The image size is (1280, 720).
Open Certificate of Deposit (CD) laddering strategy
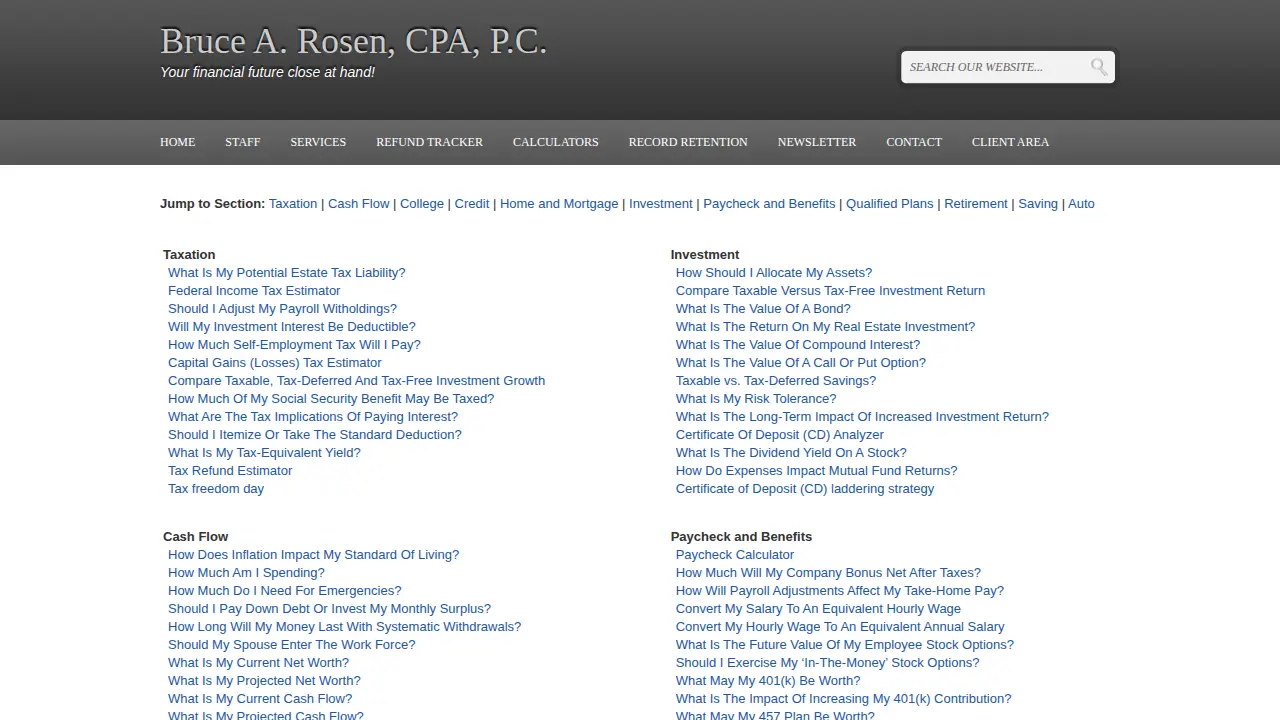click(x=805, y=489)
